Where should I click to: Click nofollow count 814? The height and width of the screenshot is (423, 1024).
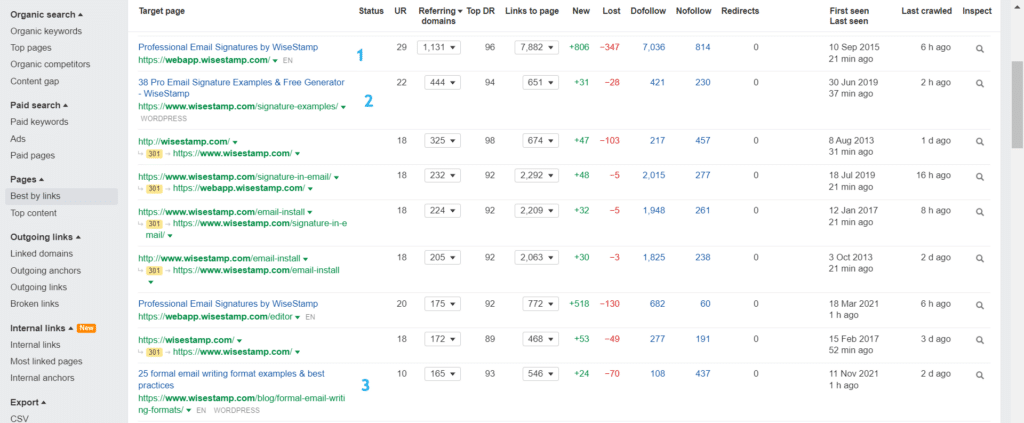[x=703, y=47]
